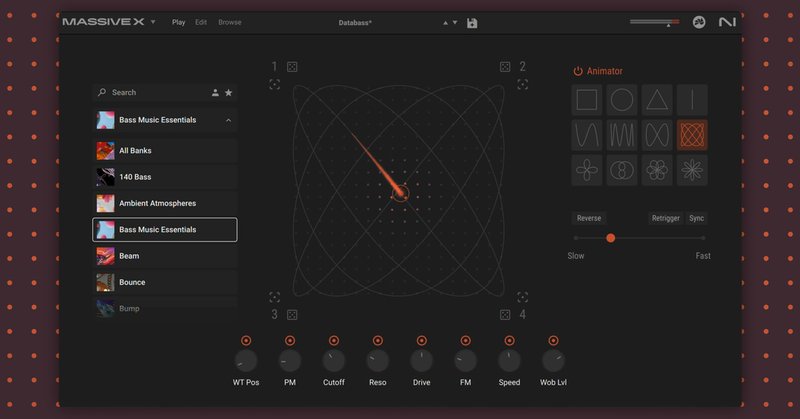This screenshot has width=800, height=419.
Task: Select the vertical line animator shape
Action: pos(692,100)
